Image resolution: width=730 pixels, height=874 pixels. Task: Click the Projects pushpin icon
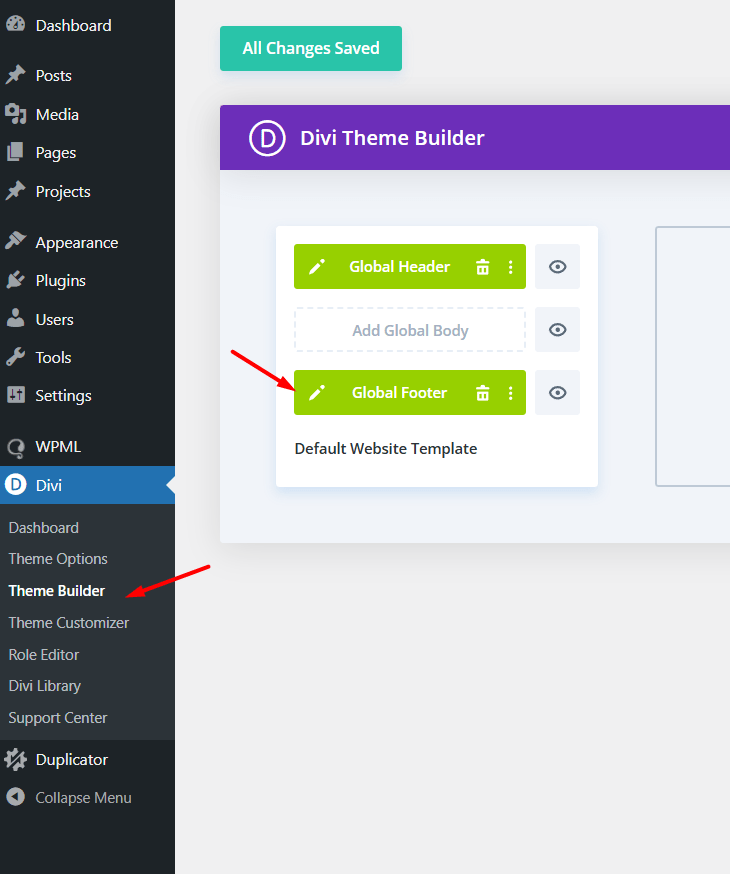point(16,191)
